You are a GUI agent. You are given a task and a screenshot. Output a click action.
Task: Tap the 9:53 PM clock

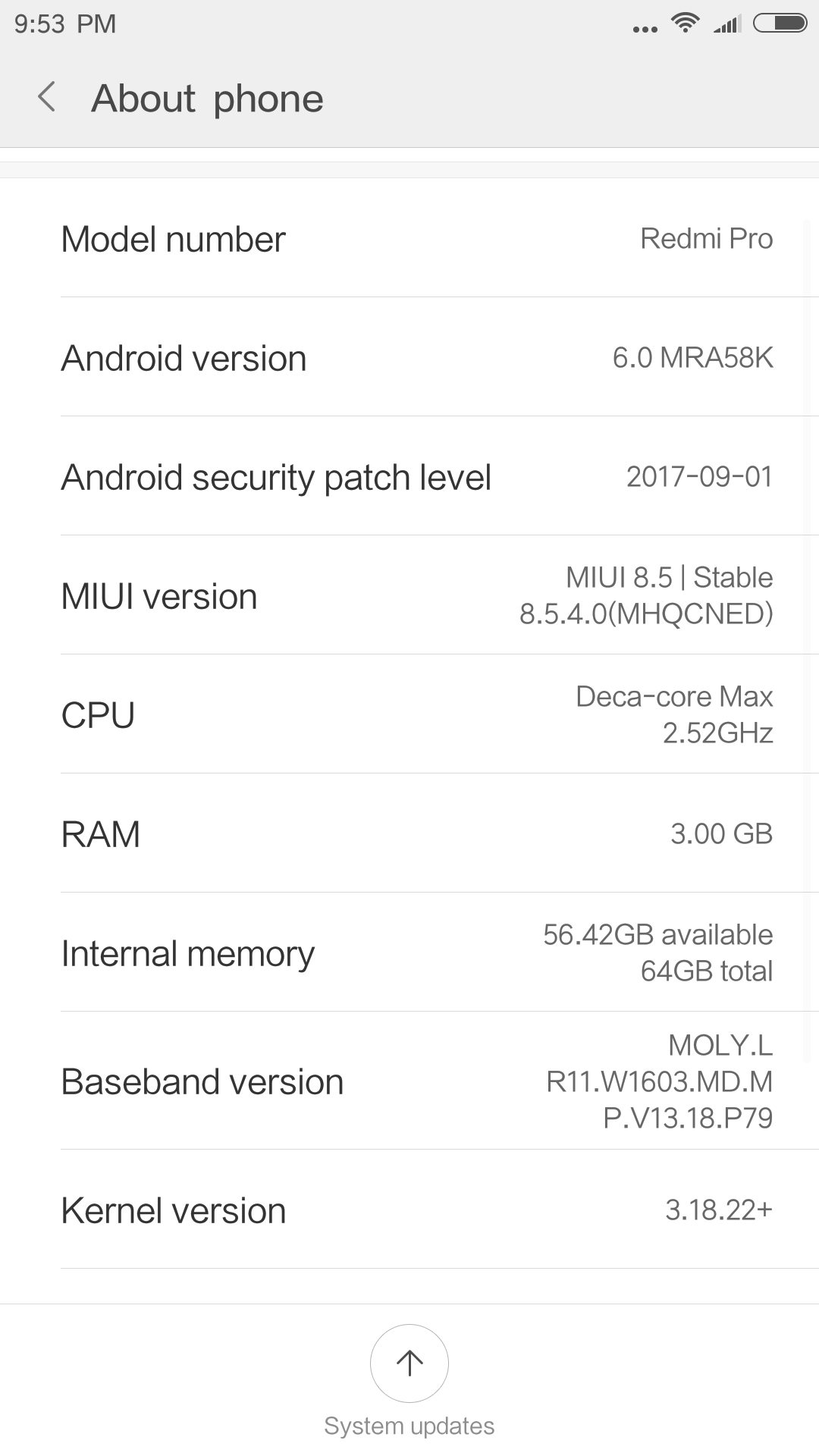point(65,24)
